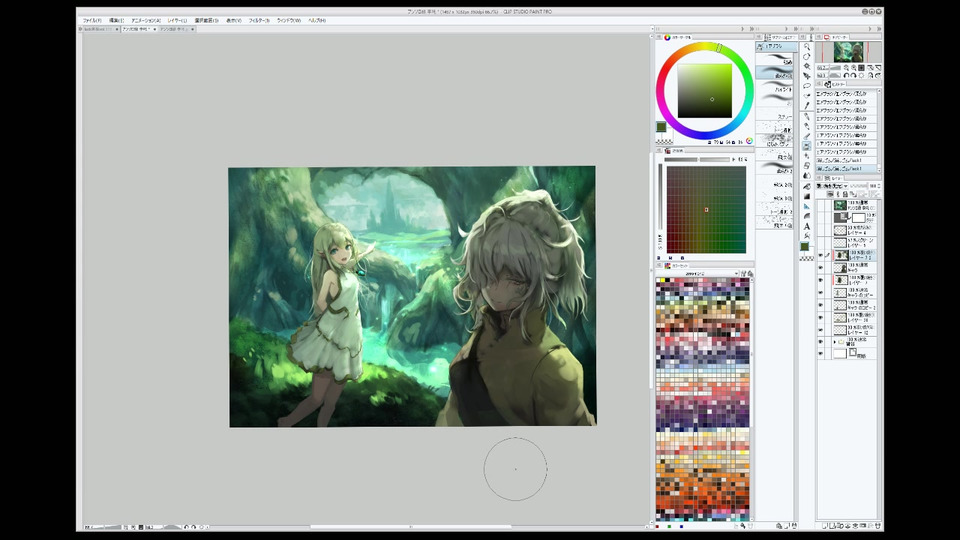Image resolution: width=960 pixels, height=540 pixels.
Task: Toggle visibility of the 用紙 paper layer
Action: 821,353
